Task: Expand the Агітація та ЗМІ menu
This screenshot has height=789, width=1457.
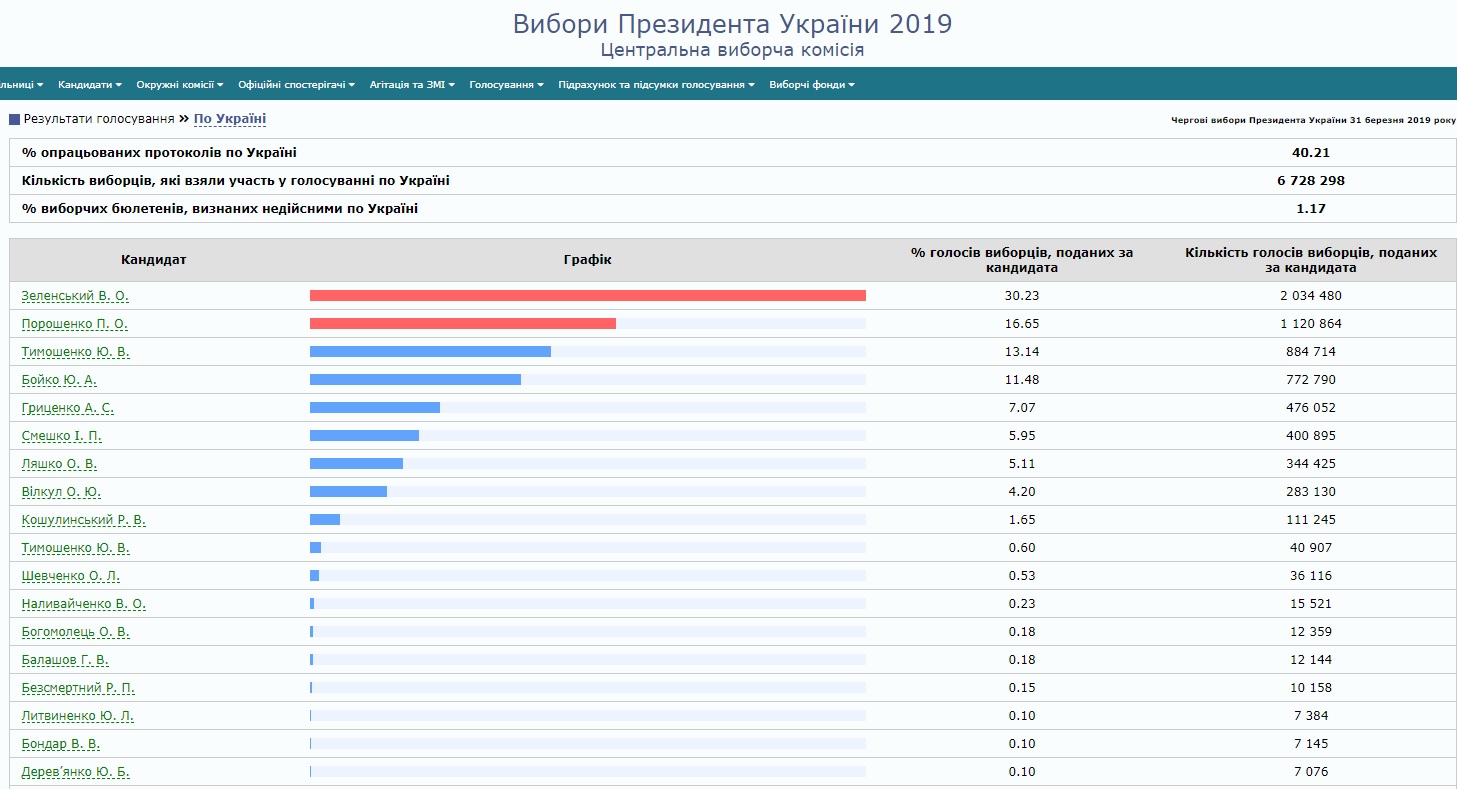Action: [412, 85]
